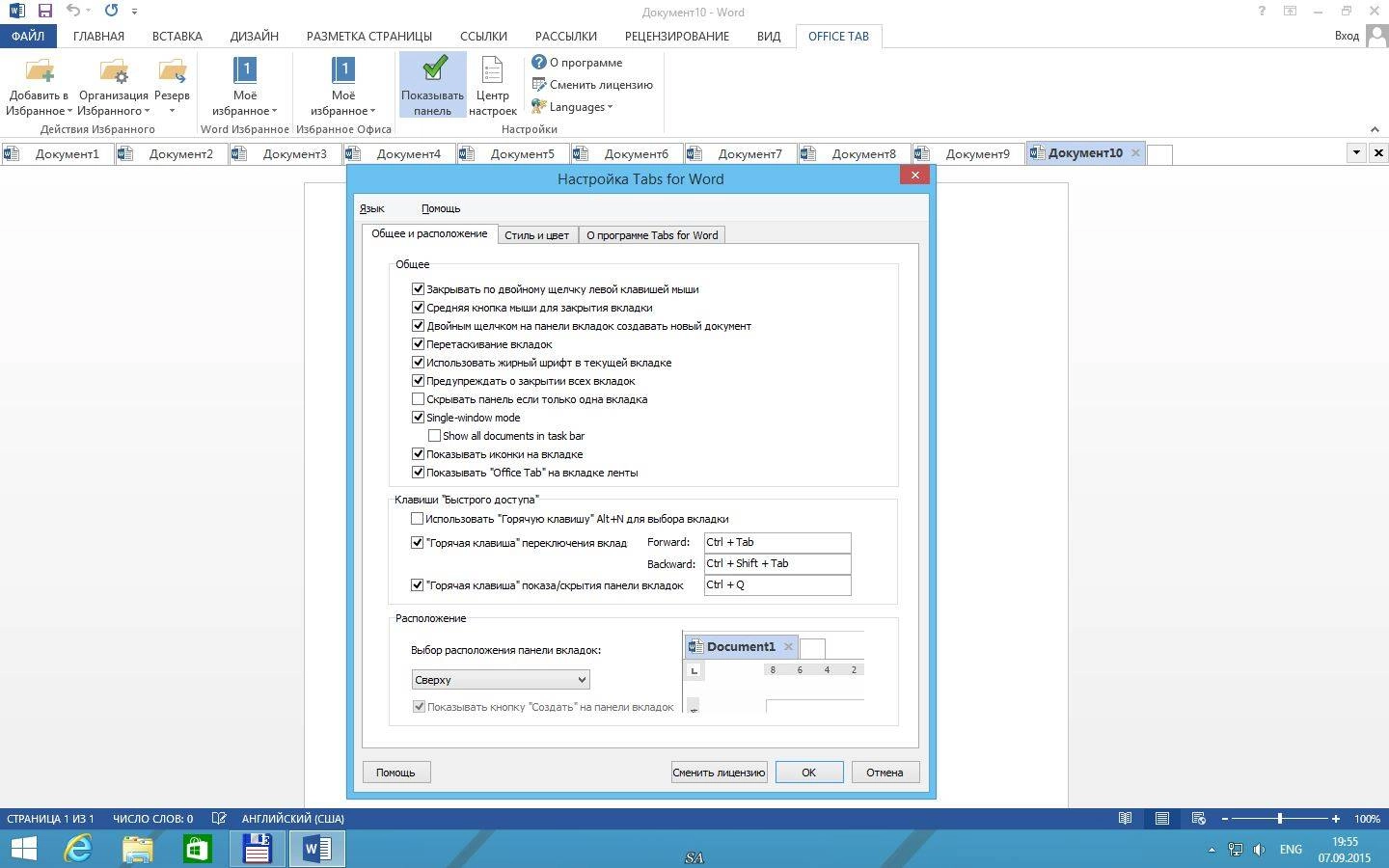Screen dimensions: 1389x868
Task: Click close-all X at right of tab bar
Action: tap(1378, 152)
